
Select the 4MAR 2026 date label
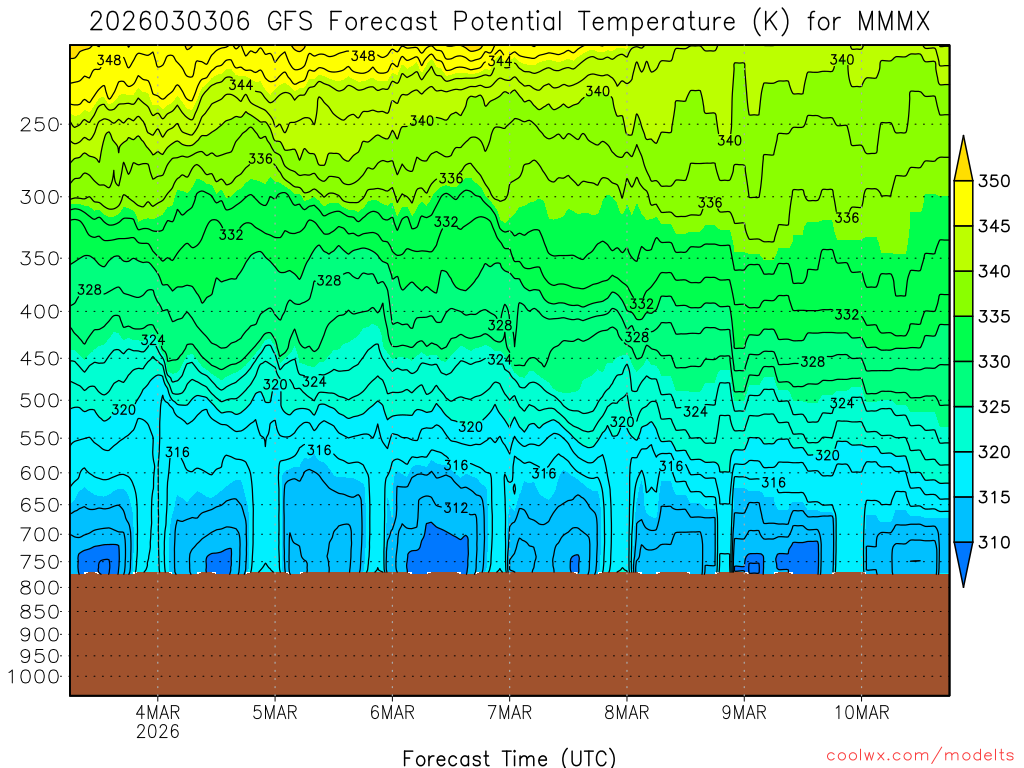click(157, 721)
